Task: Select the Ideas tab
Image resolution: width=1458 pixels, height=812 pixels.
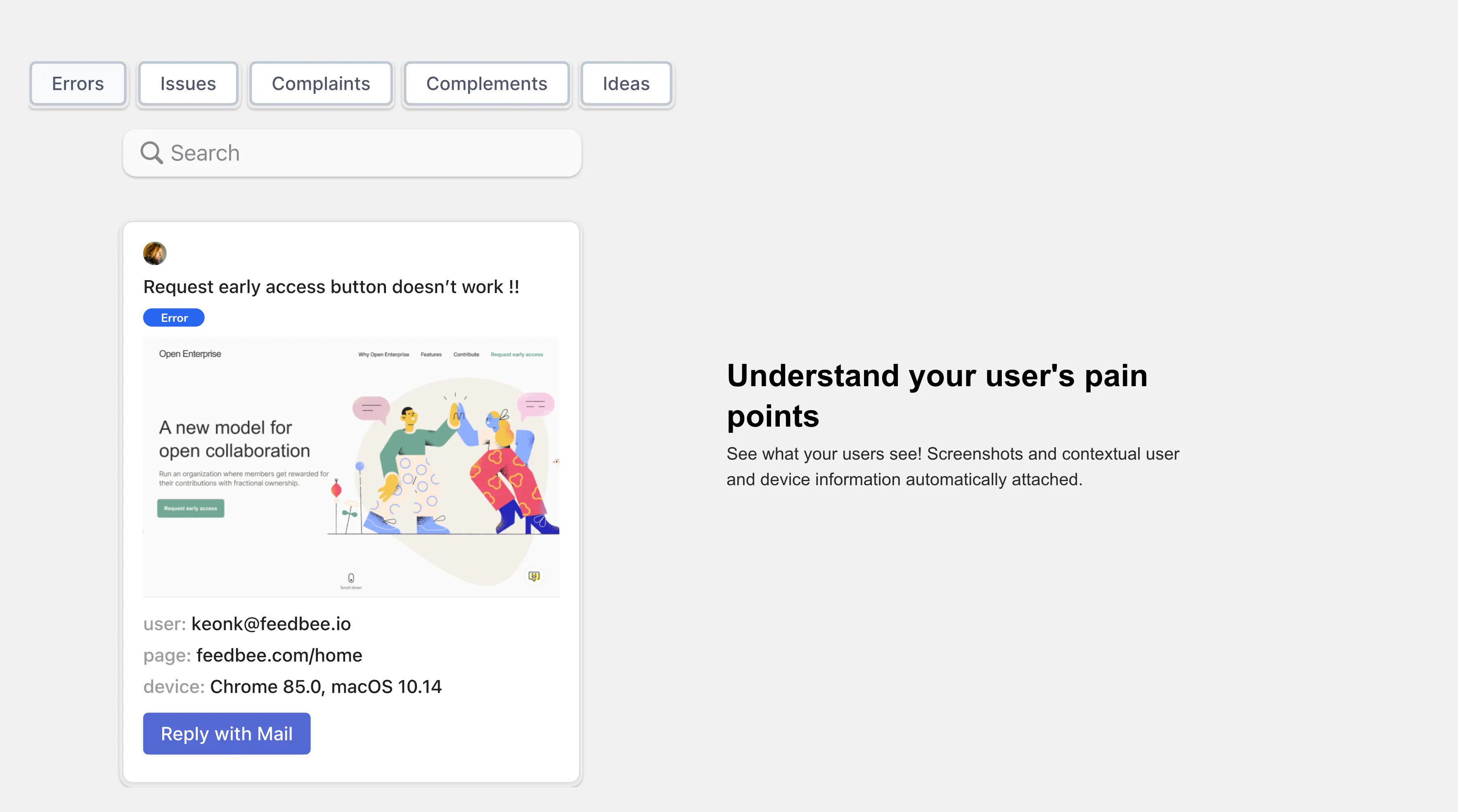Action: coord(626,84)
